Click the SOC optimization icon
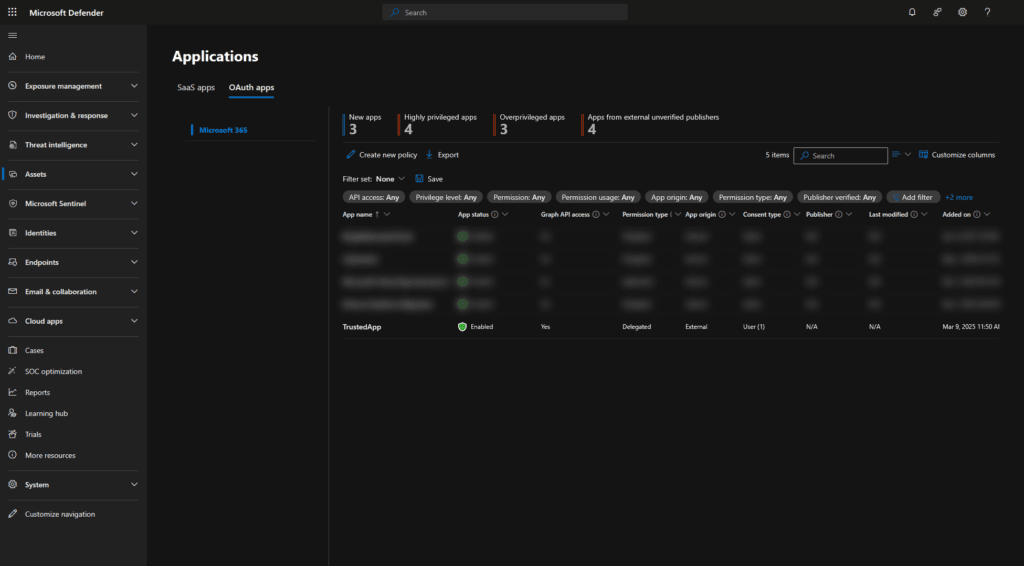1024x566 pixels. pyautogui.click(x=12, y=371)
